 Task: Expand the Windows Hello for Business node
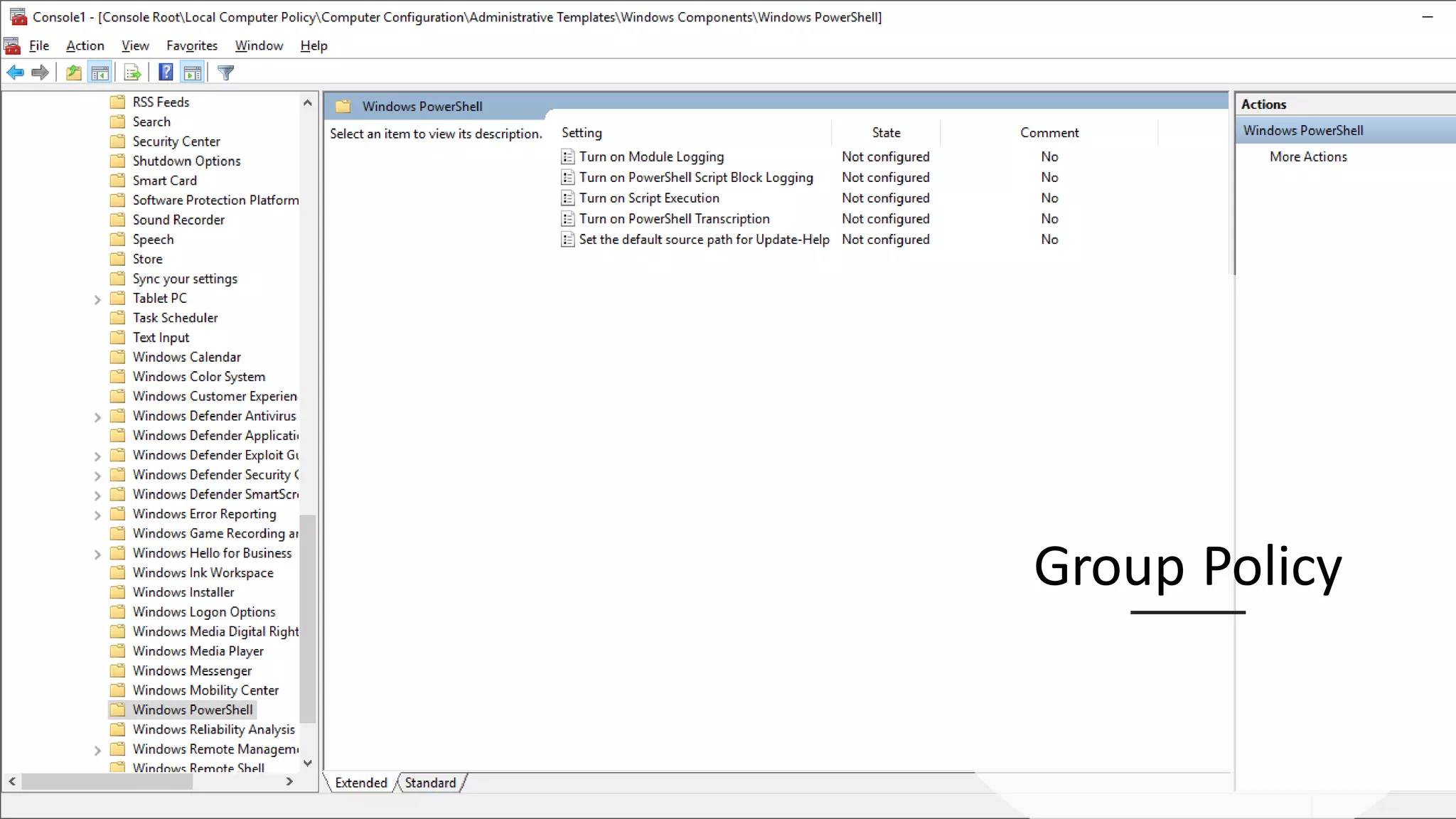[97, 554]
